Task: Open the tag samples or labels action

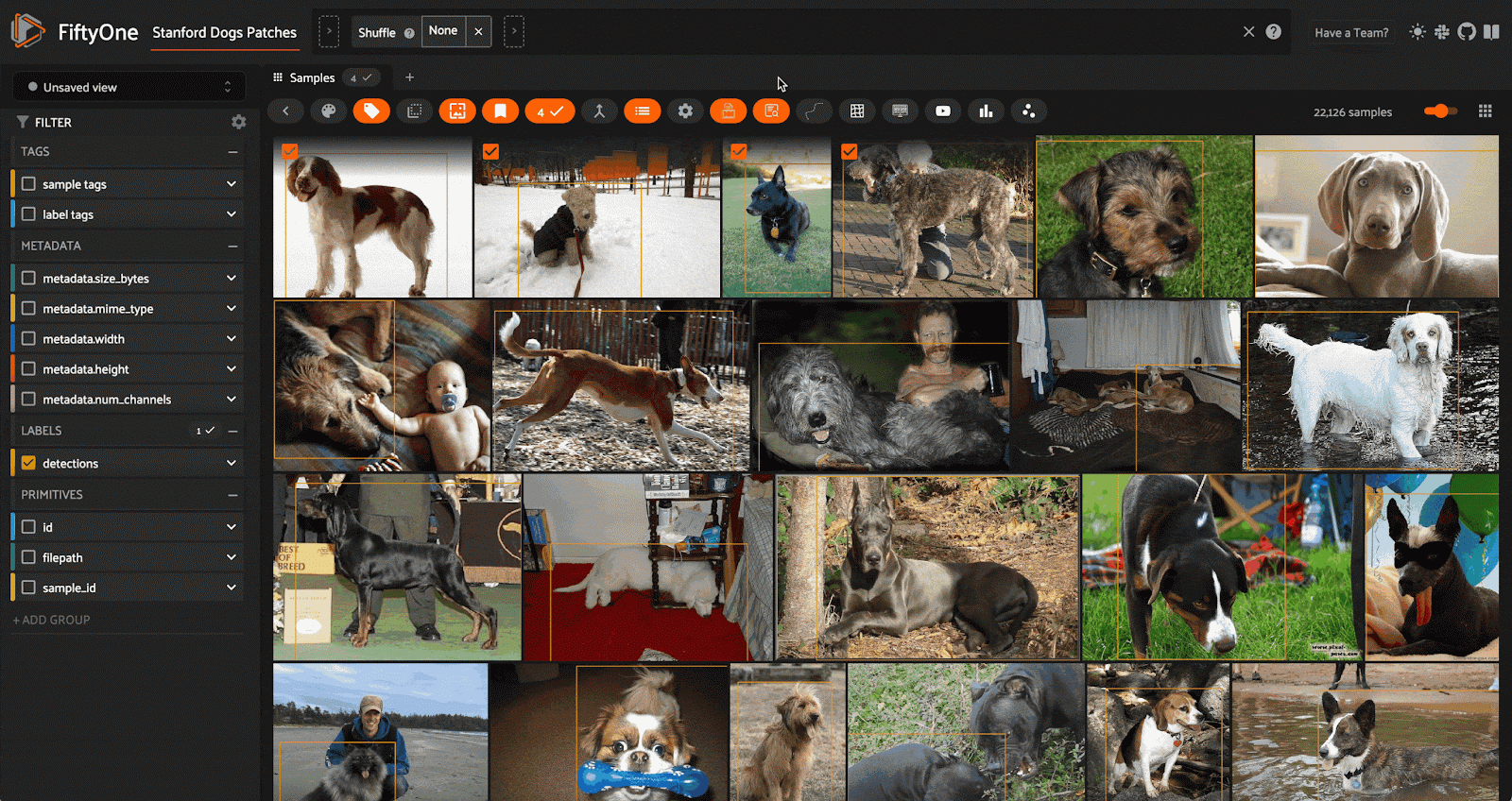Action: (x=371, y=111)
